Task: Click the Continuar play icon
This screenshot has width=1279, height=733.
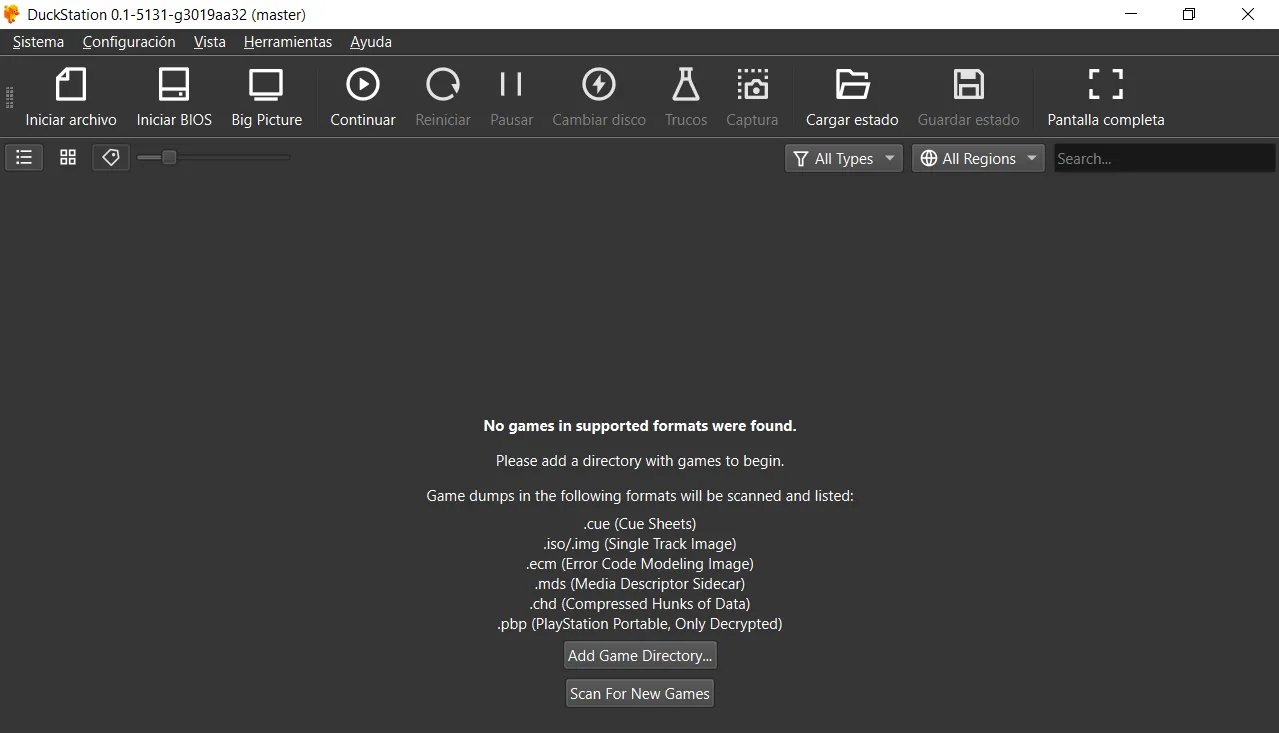Action: (363, 85)
